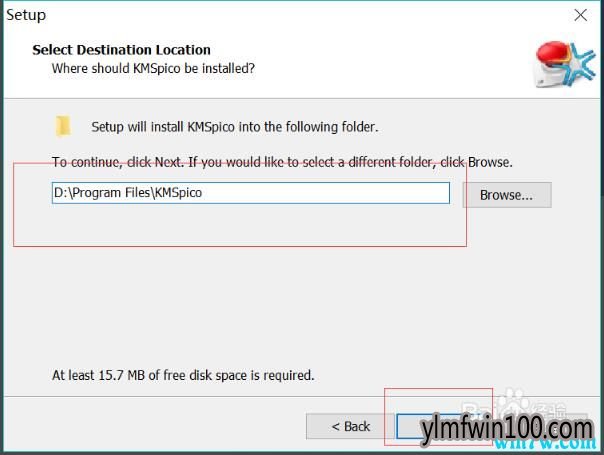Close the Setup dialog window

point(580,15)
